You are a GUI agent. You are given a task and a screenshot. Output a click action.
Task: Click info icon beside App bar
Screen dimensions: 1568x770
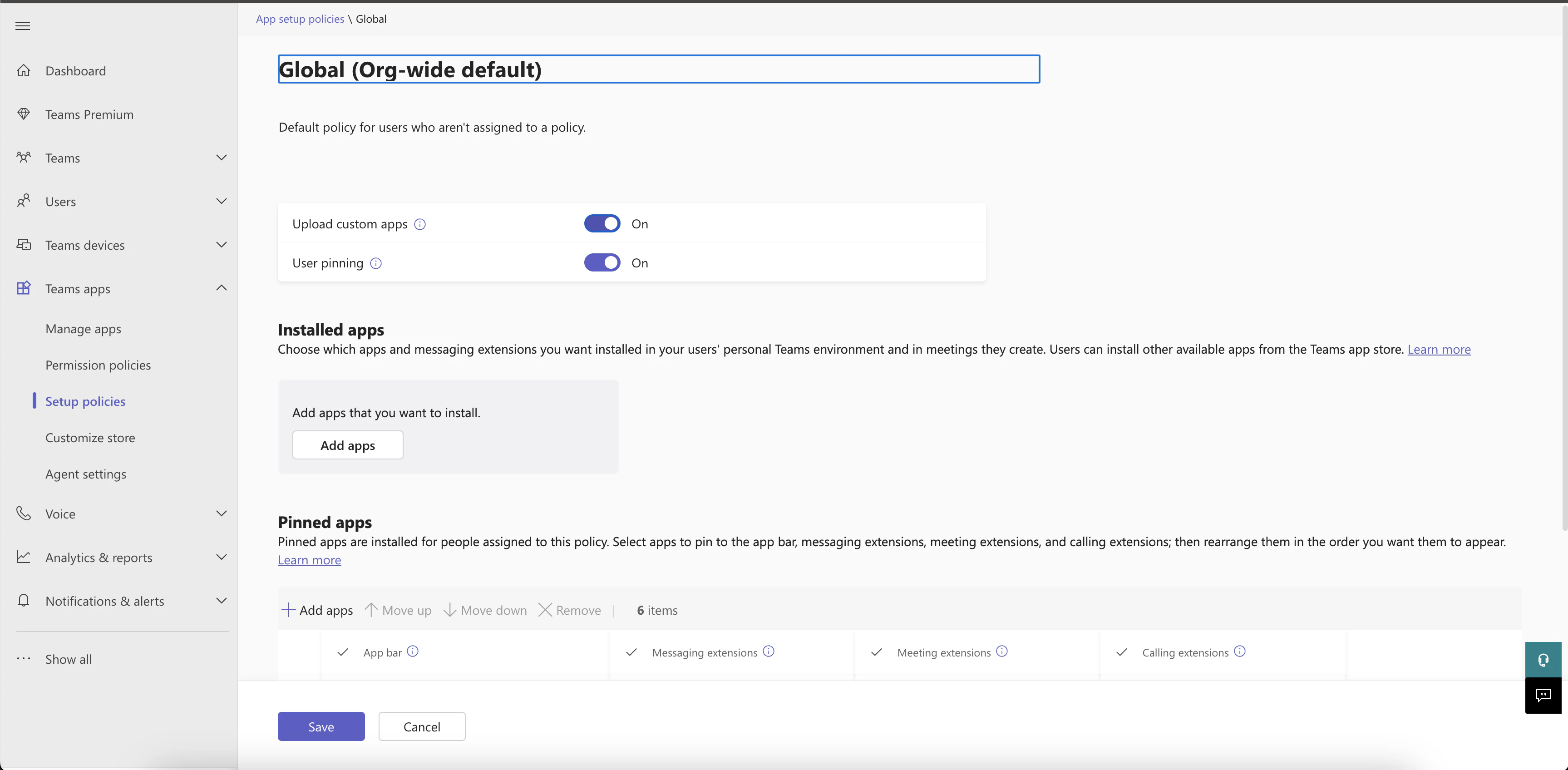(x=413, y=652)
